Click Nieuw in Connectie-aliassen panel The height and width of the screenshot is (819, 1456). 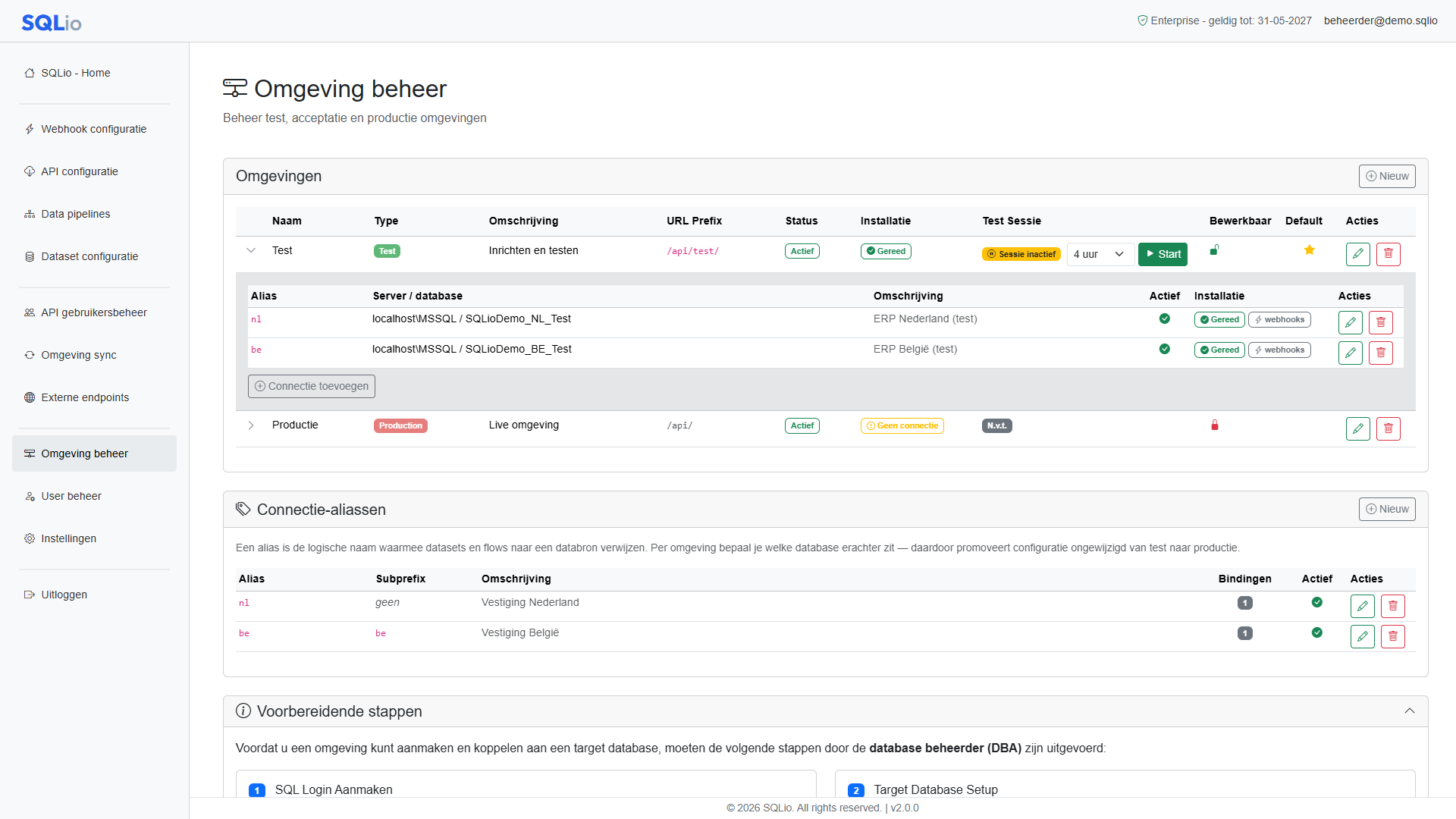click(x=1387, y=509)
